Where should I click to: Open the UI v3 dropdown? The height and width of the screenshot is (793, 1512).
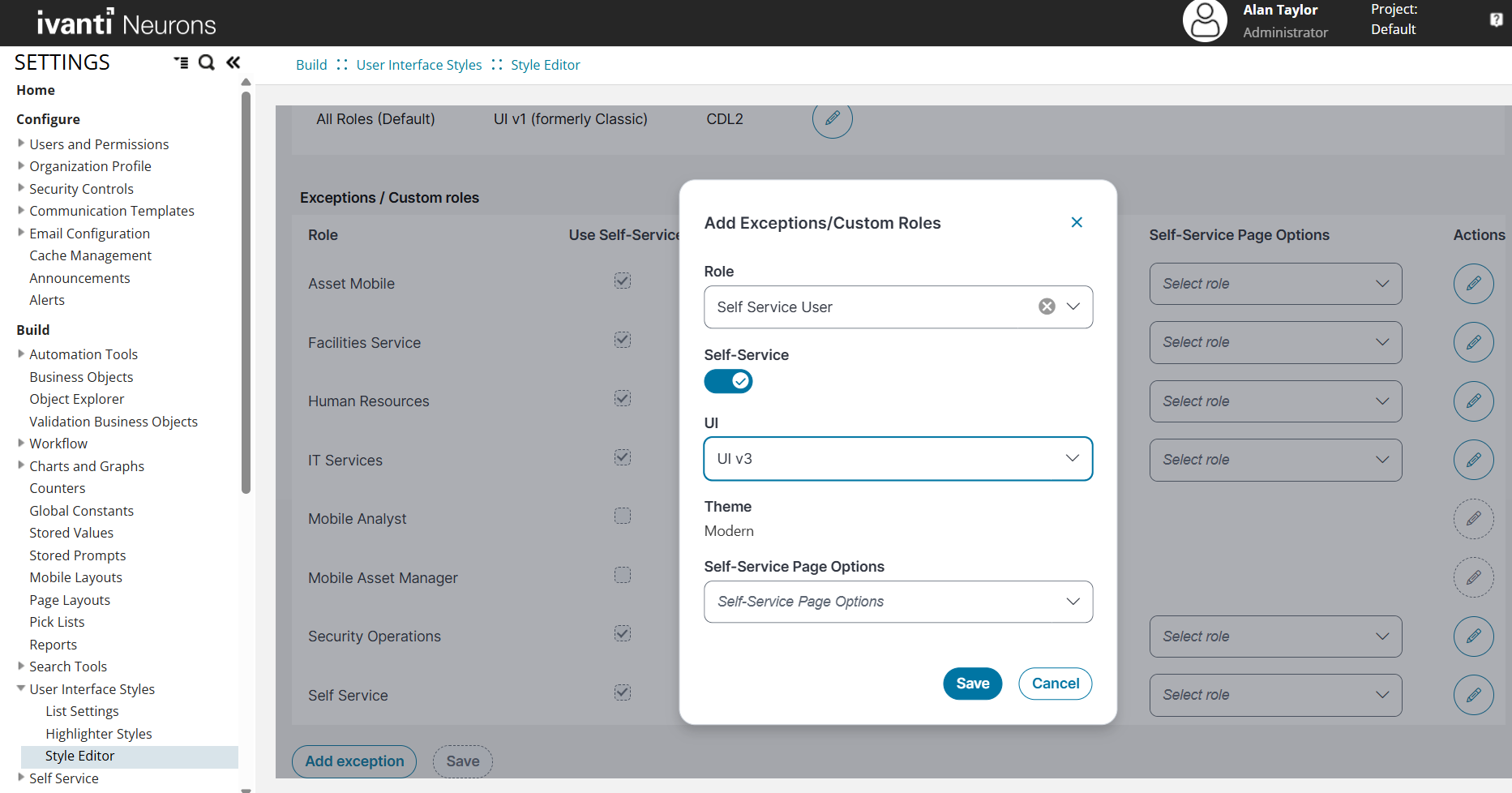tap(897, 459)
